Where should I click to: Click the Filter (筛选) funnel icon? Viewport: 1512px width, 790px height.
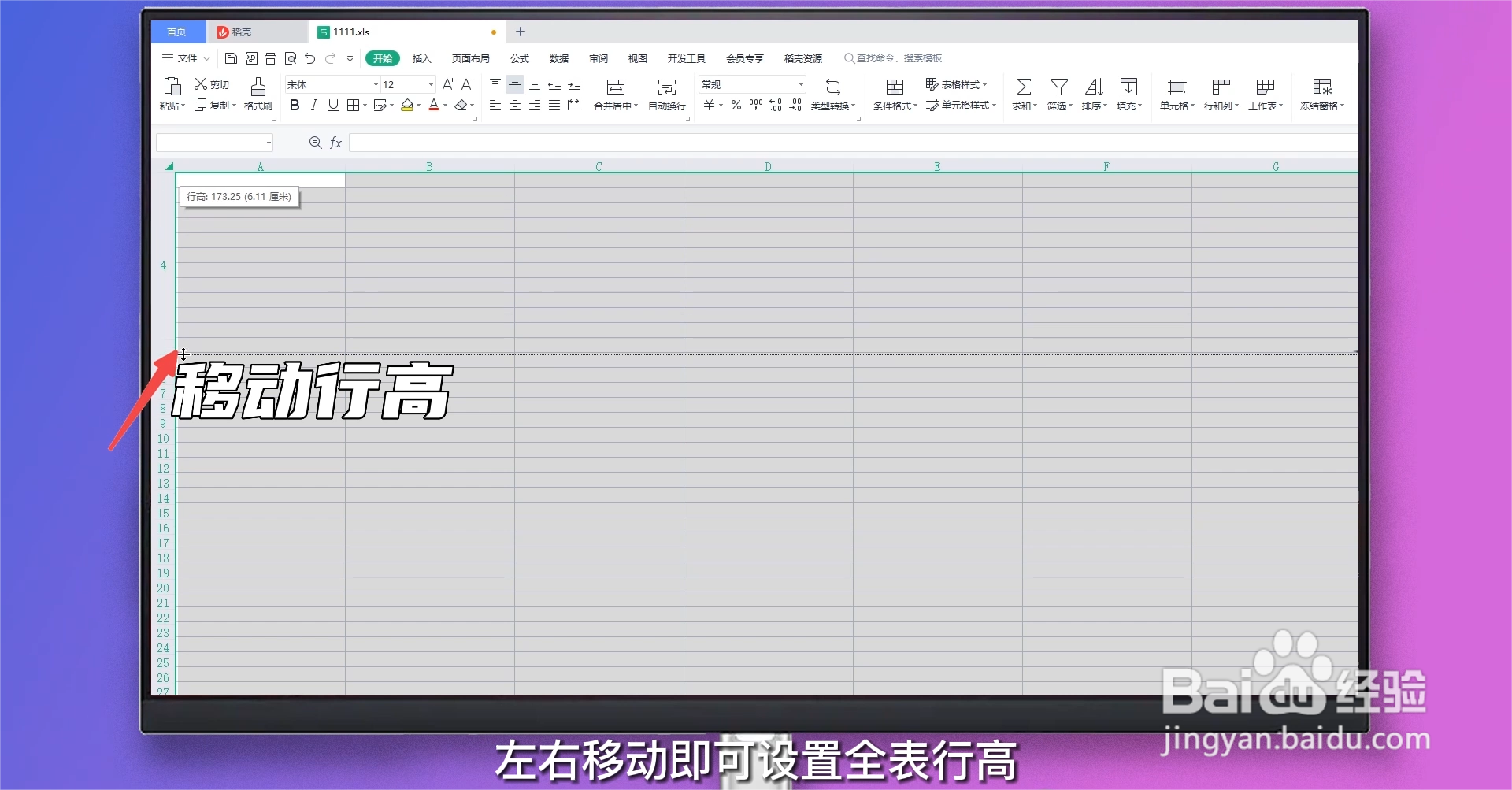click(1059, 87)
